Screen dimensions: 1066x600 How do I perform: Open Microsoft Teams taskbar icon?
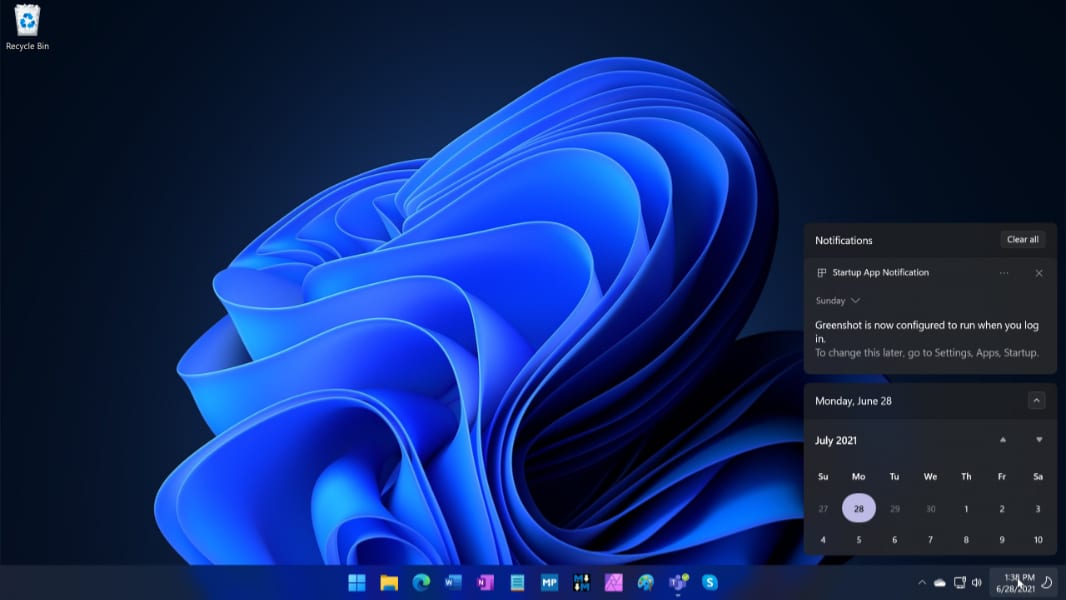pyautogui.click(x=678, y=582)
